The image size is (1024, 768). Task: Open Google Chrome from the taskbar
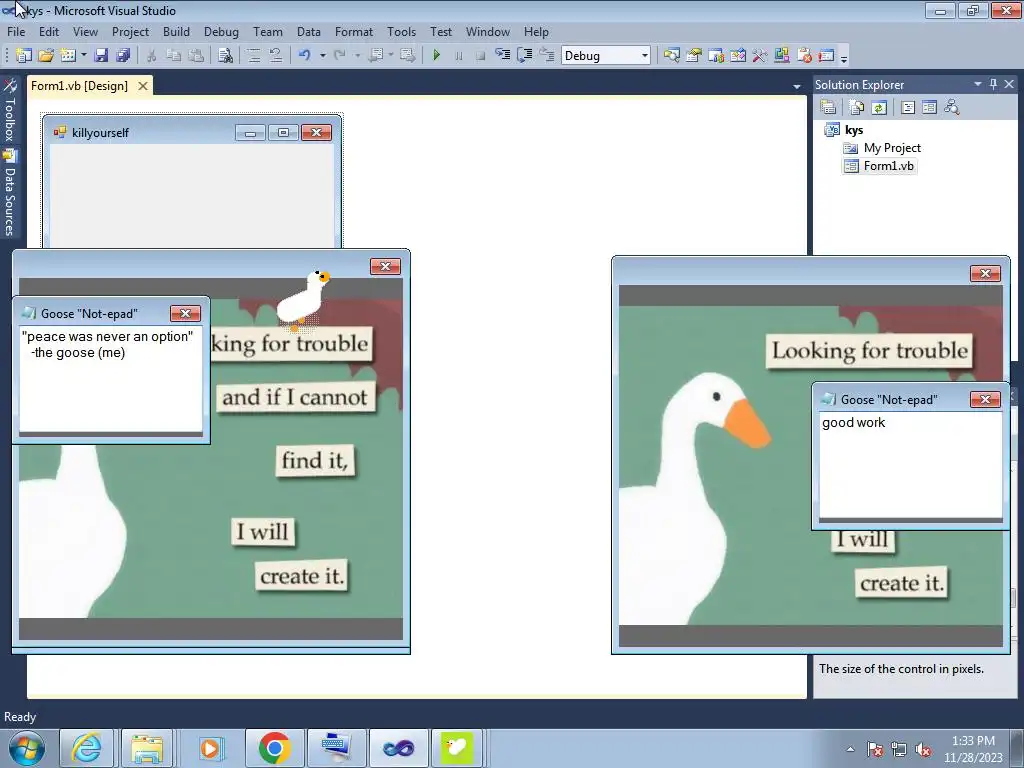pos(274,748)
